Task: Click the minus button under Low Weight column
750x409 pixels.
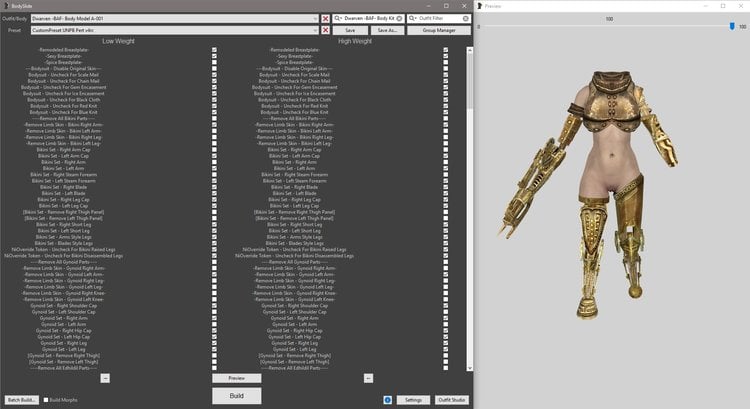Action: point(105,378)
